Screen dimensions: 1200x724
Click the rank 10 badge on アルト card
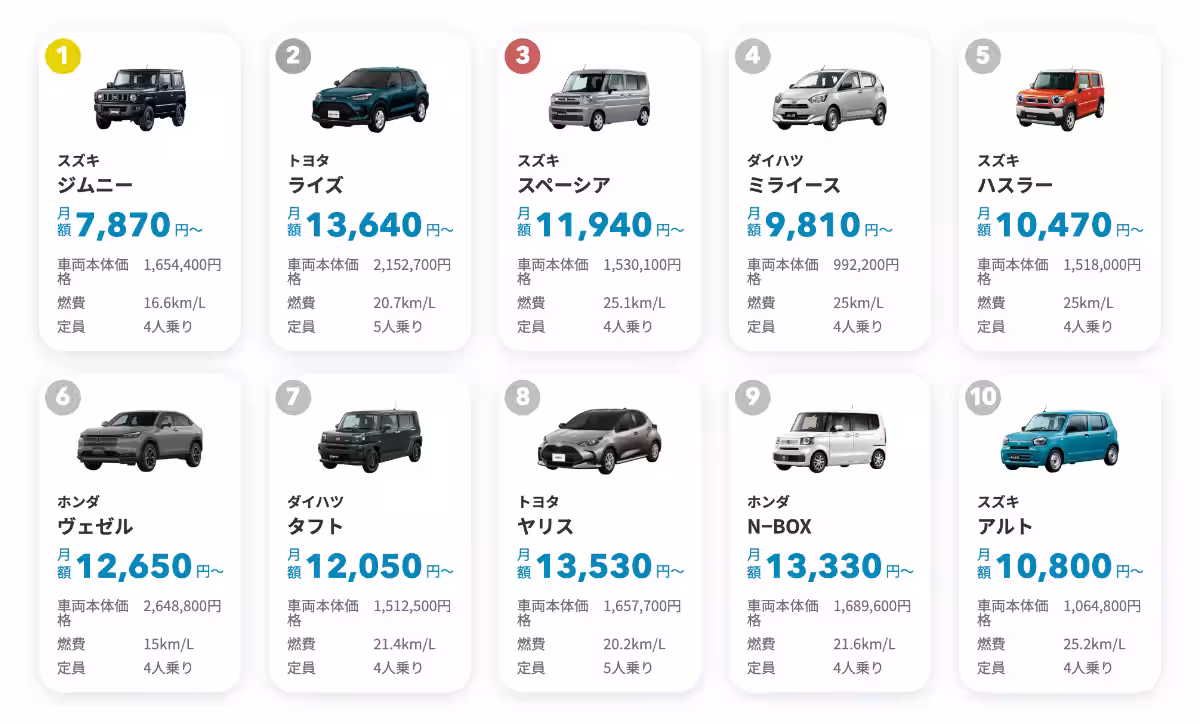[x=983, y=397]
